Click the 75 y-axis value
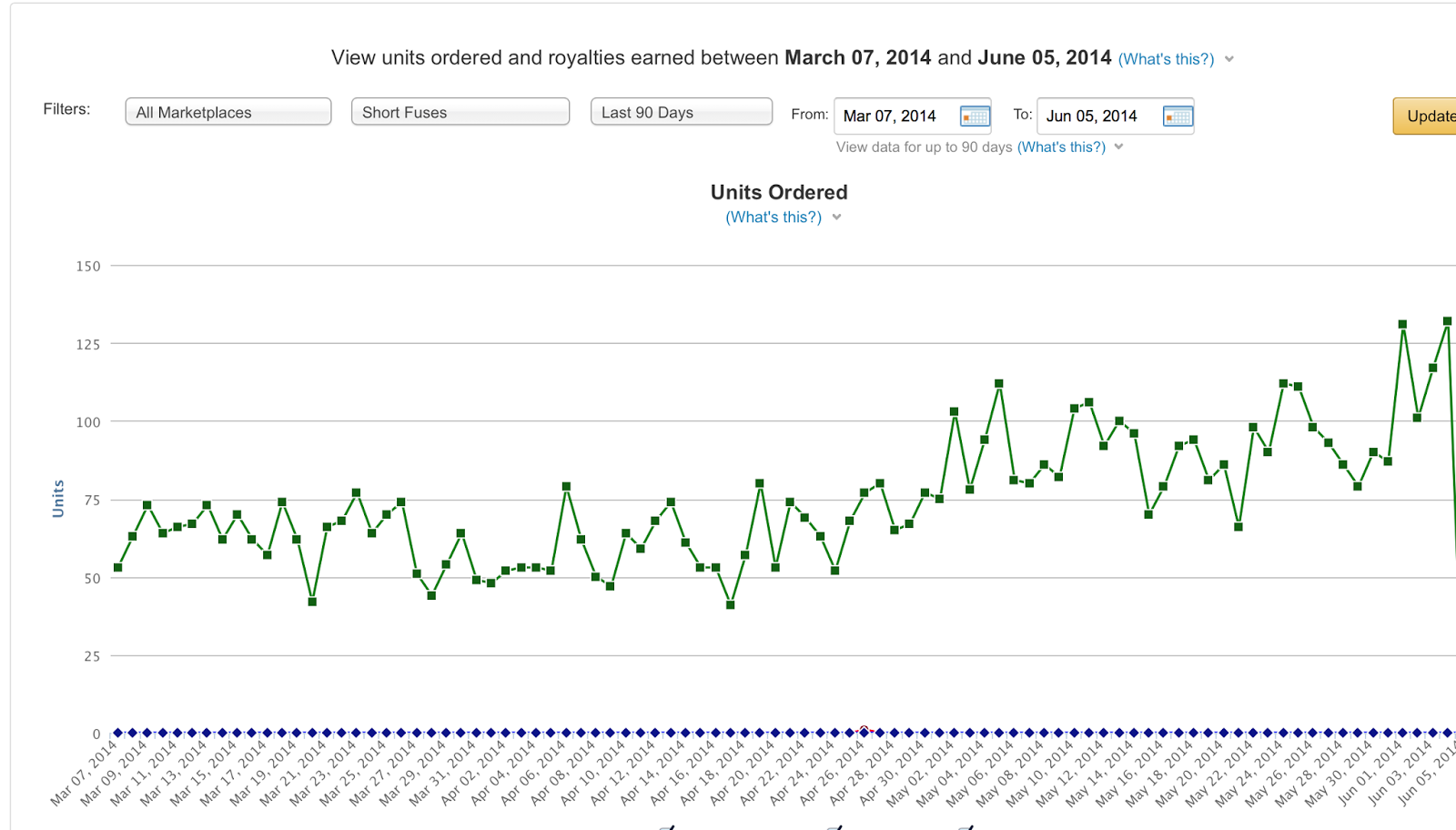This screenshot has width=1456, height=830. (x=92, y=501)
